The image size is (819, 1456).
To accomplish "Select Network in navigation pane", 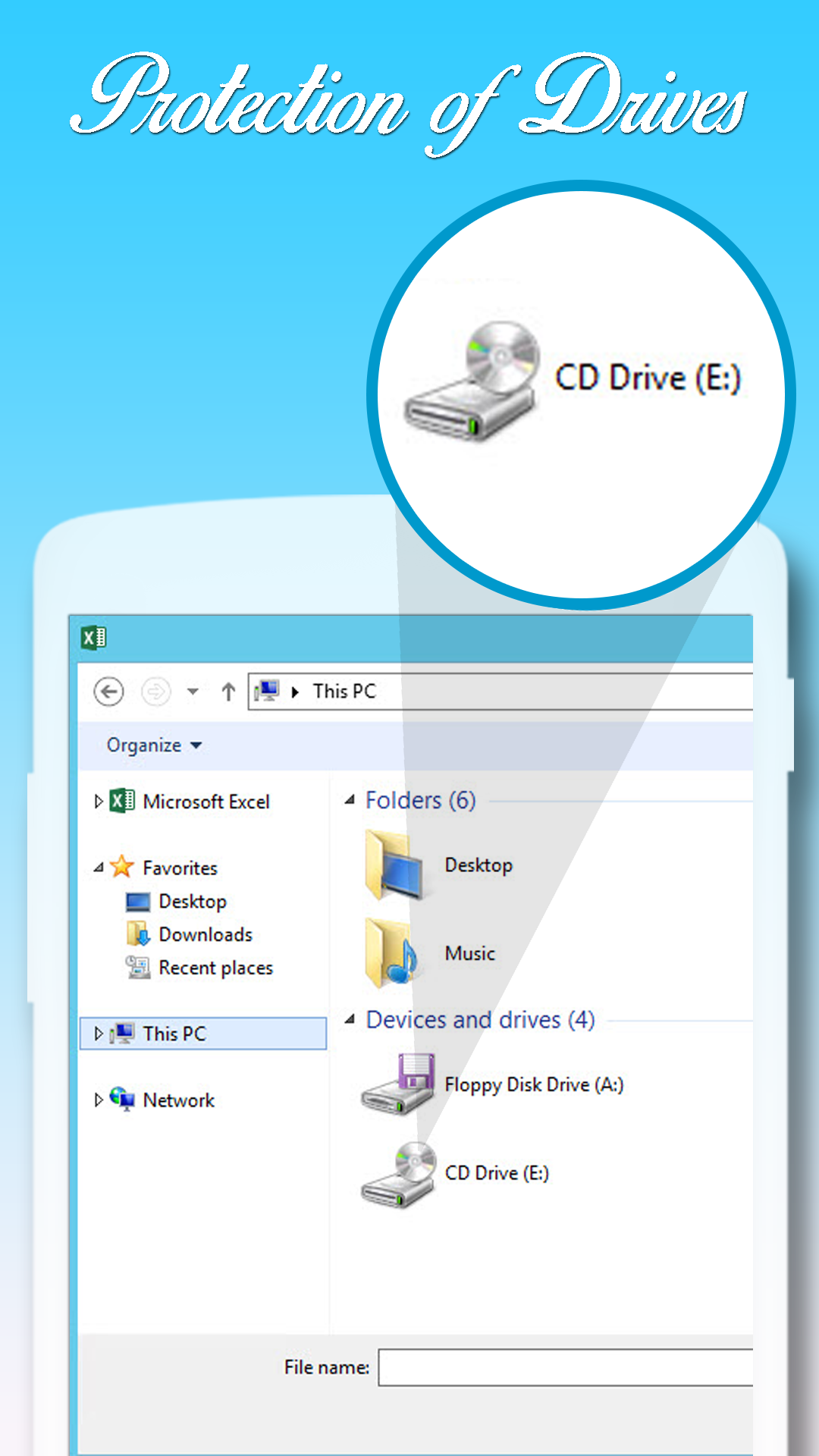I will (x=179, y=1100).
